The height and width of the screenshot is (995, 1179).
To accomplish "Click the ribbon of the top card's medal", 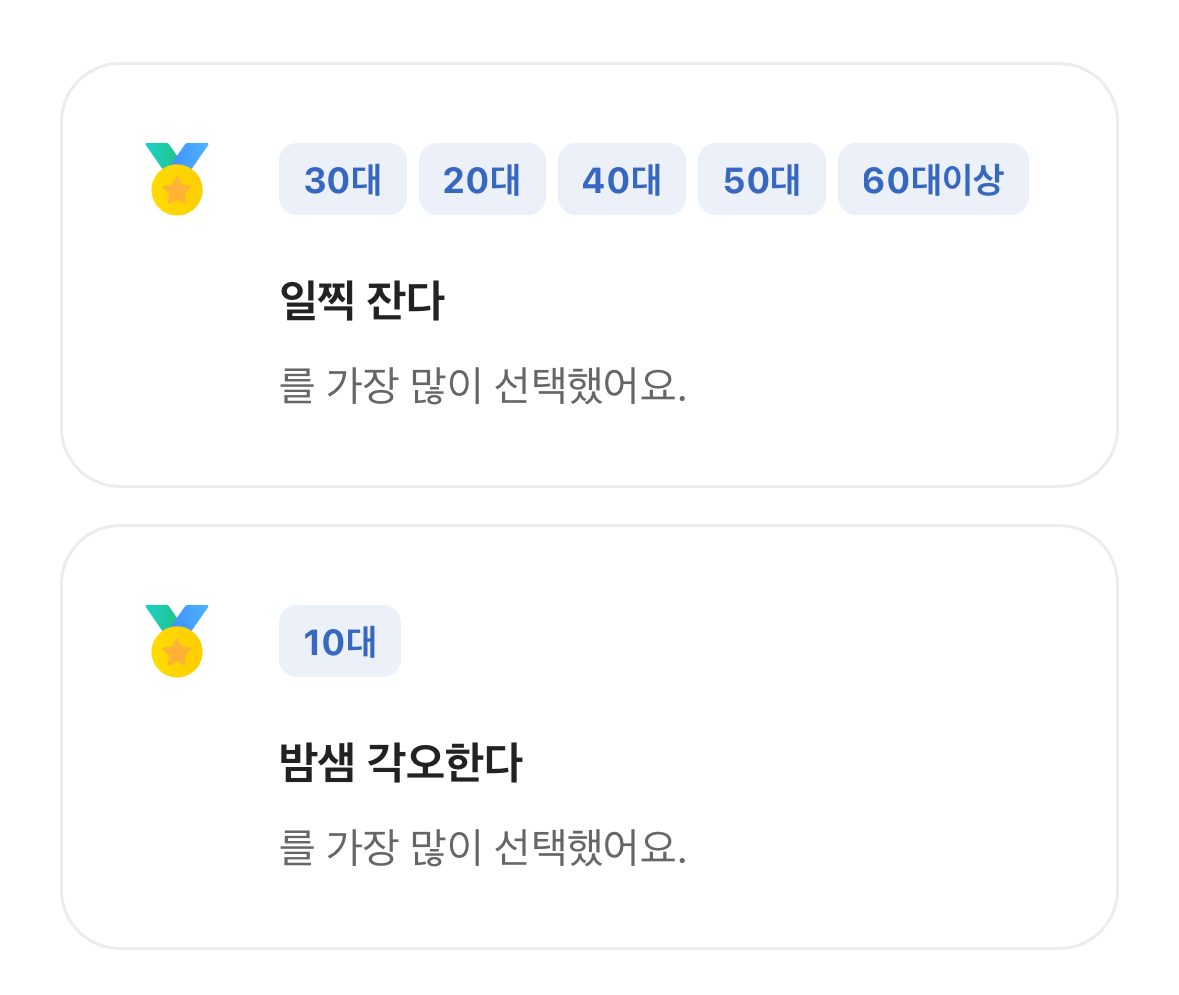I will (x=177, y=154).
